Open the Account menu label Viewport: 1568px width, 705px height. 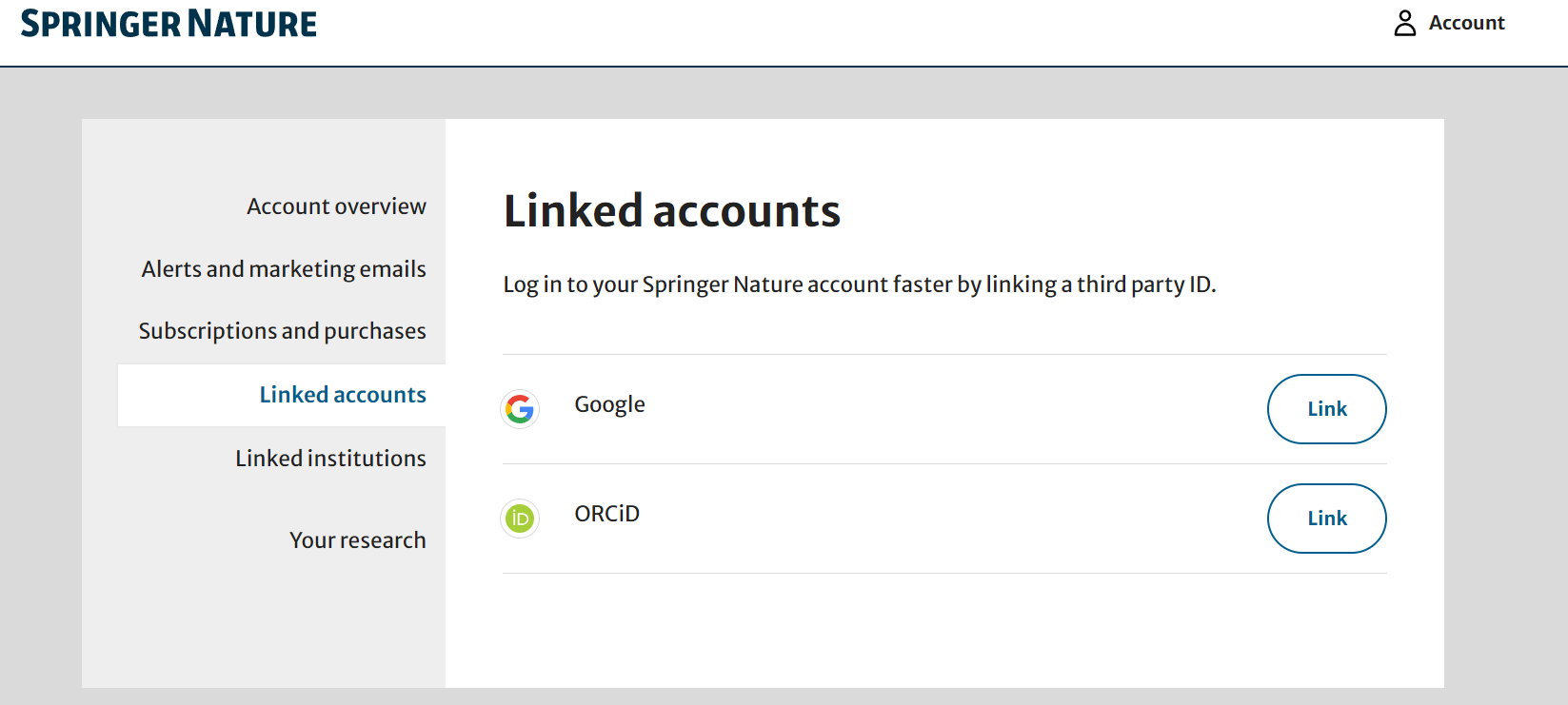1466,23
